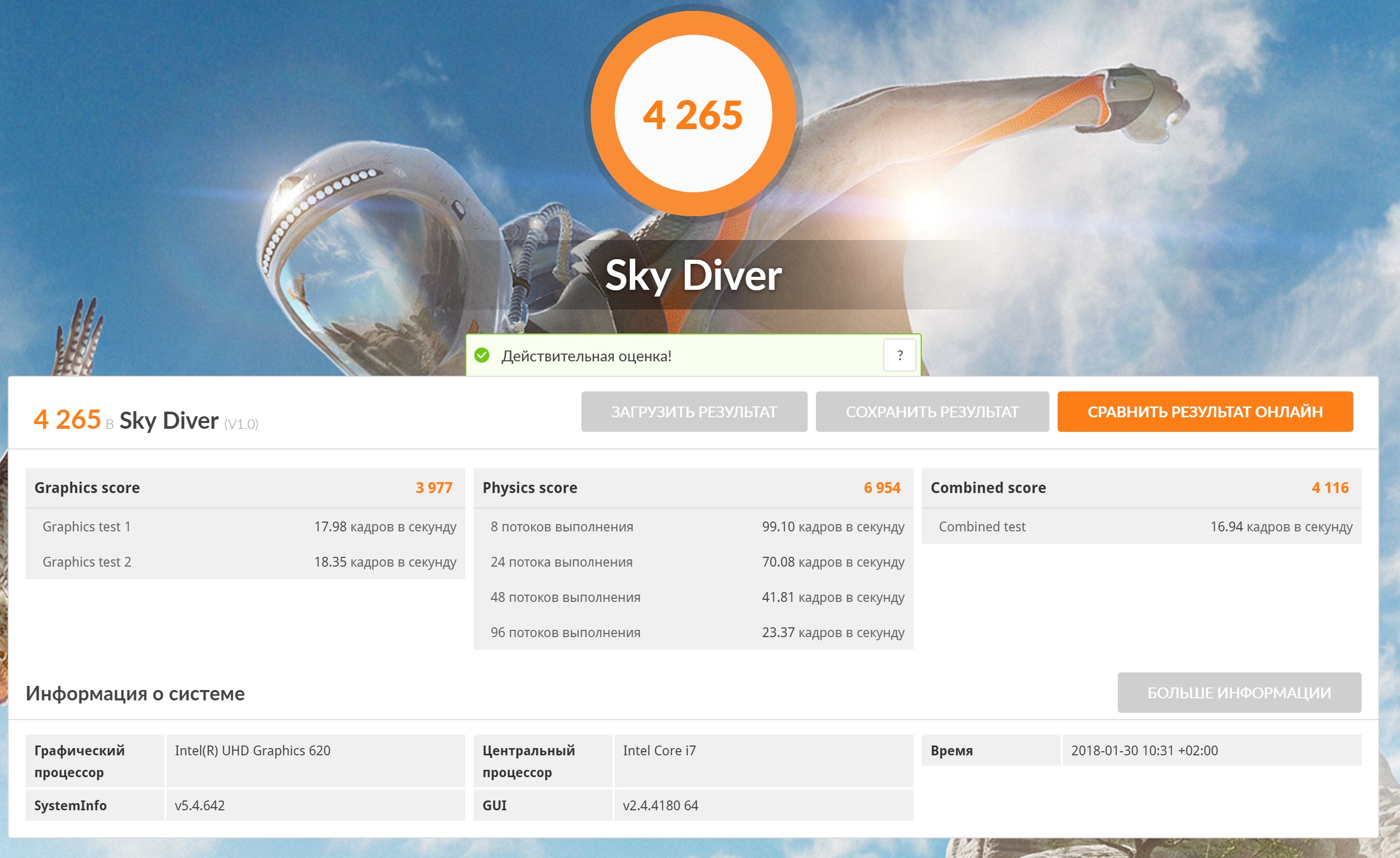Click the green valid score checkmark icon

482,356
